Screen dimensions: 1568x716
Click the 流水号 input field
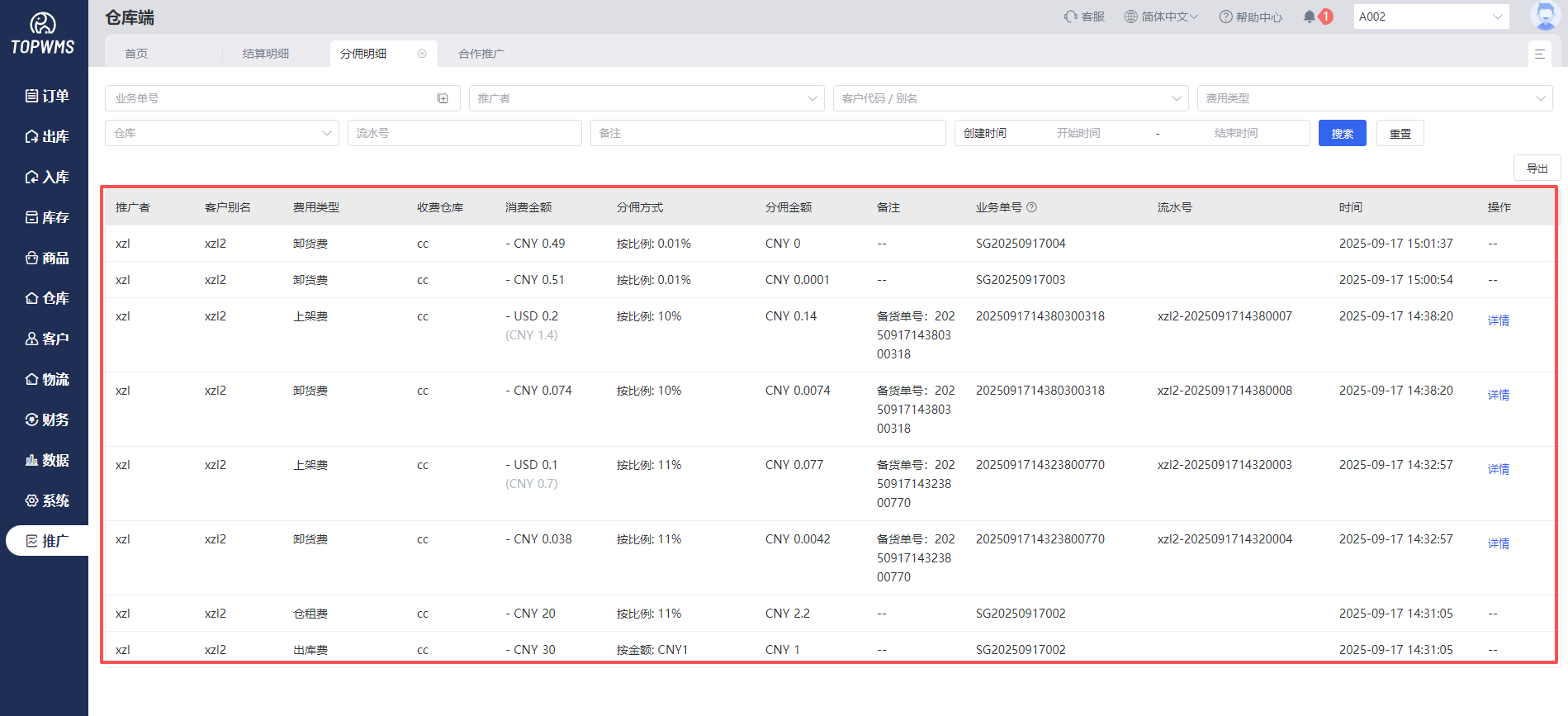pyautogui.click(x=464, y=133)
